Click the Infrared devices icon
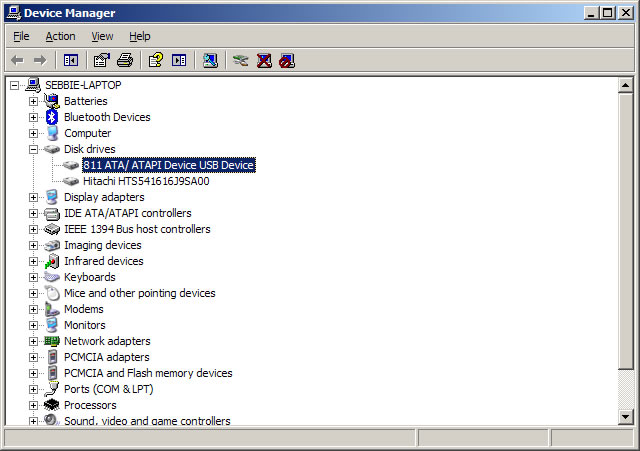 pos(52,261)
